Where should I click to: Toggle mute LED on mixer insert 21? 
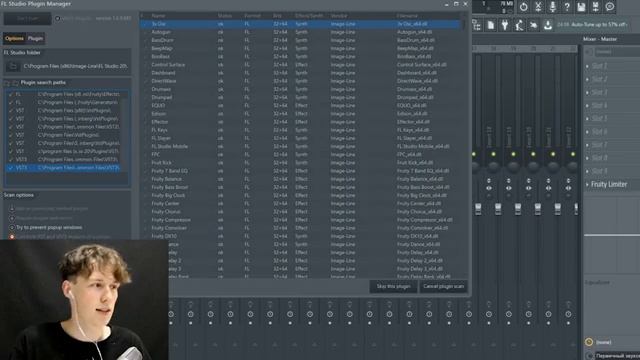[x=553, y=154]
